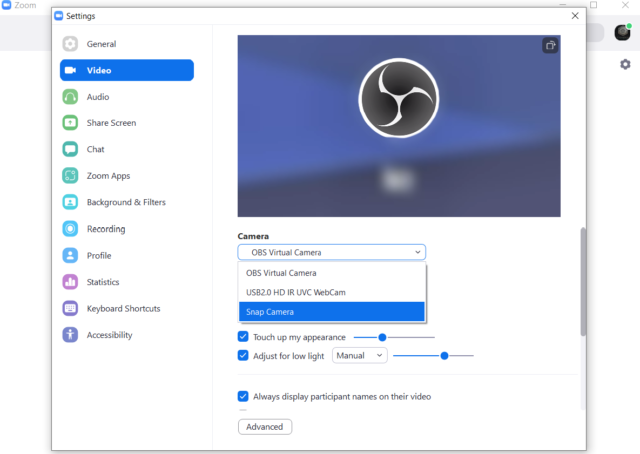Click the Video camera sidebar icon
The height and width of the screenshot is (454, 640).
(70, 70)
